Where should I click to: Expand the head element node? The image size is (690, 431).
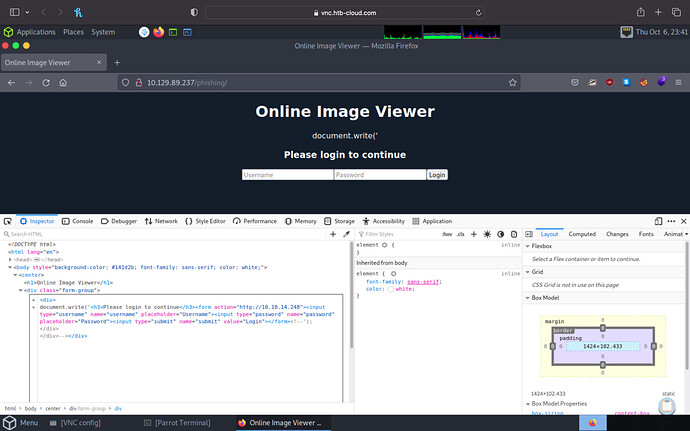click(x=10, y=260)
